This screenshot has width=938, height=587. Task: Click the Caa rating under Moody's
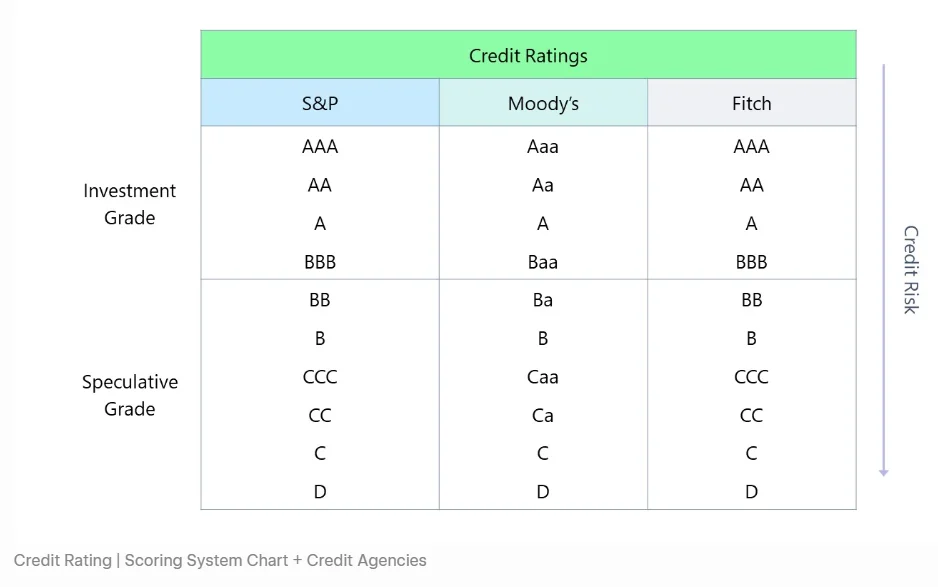pyautogui.click(x=543, y=377)
